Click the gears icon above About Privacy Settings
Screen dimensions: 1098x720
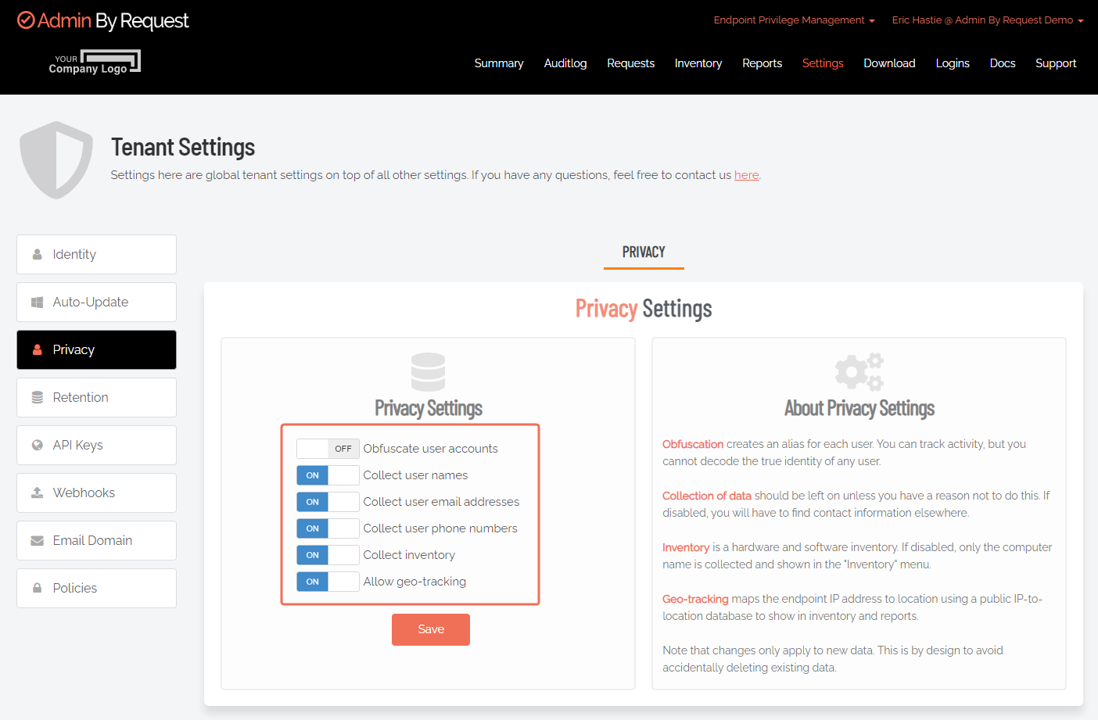tap(859, 372)
